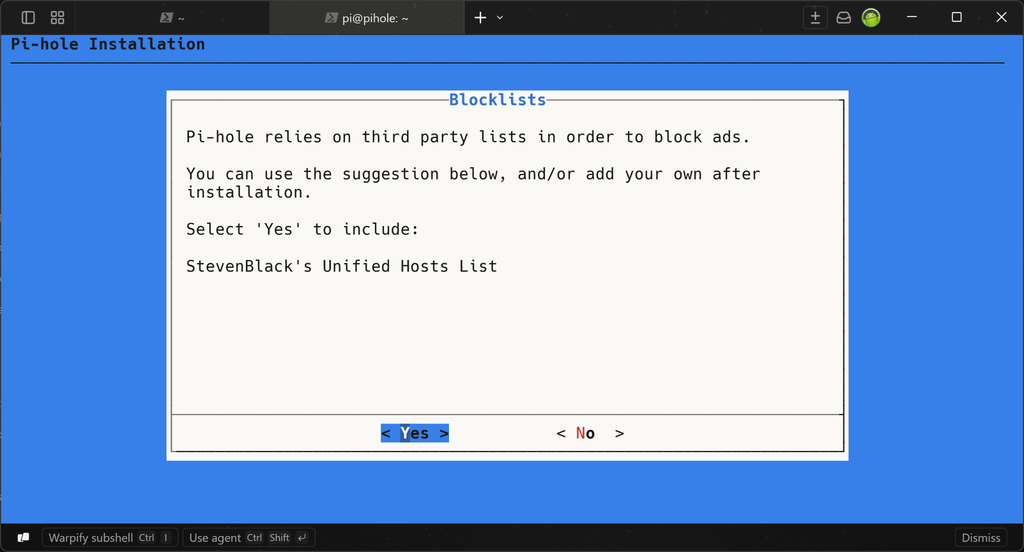Close the terminal window
The height and width of the screenshot is (552, 1024).
click(x=1001, y=18)
